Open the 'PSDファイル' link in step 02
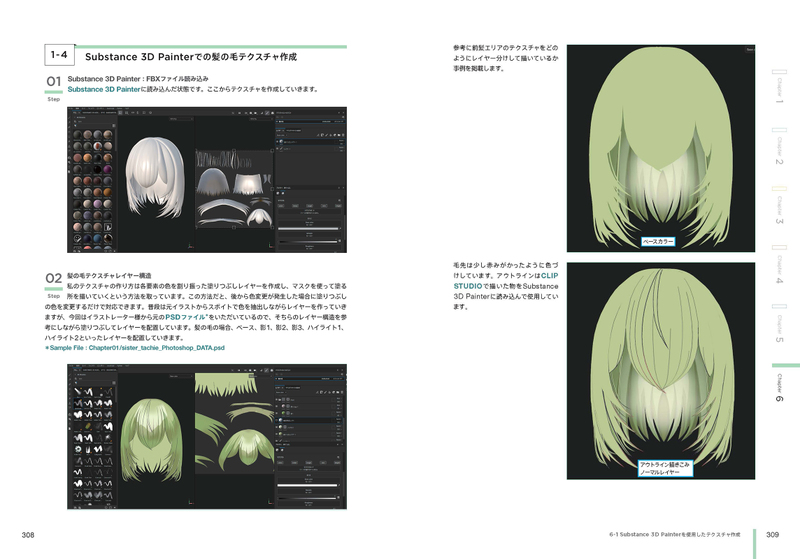 coord(185,317)
